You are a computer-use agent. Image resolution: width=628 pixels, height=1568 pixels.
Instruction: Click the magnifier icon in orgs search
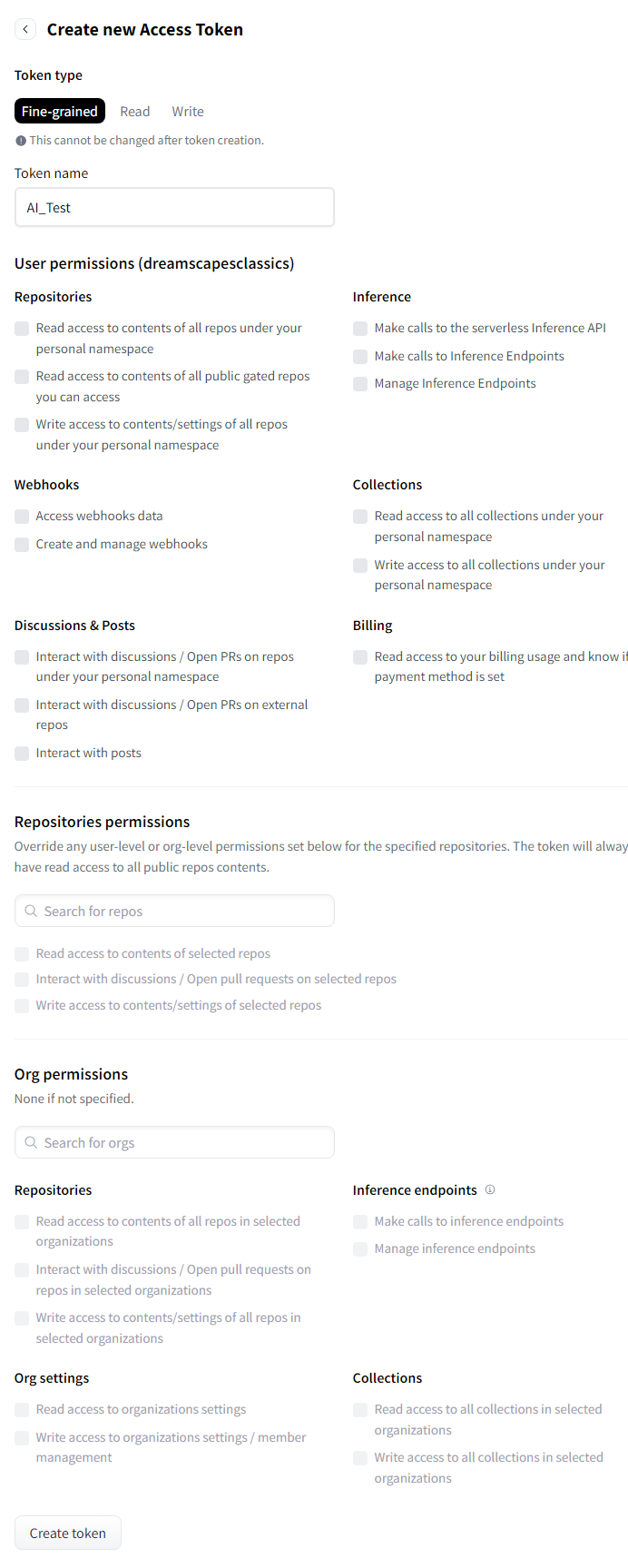point(31,1142)
